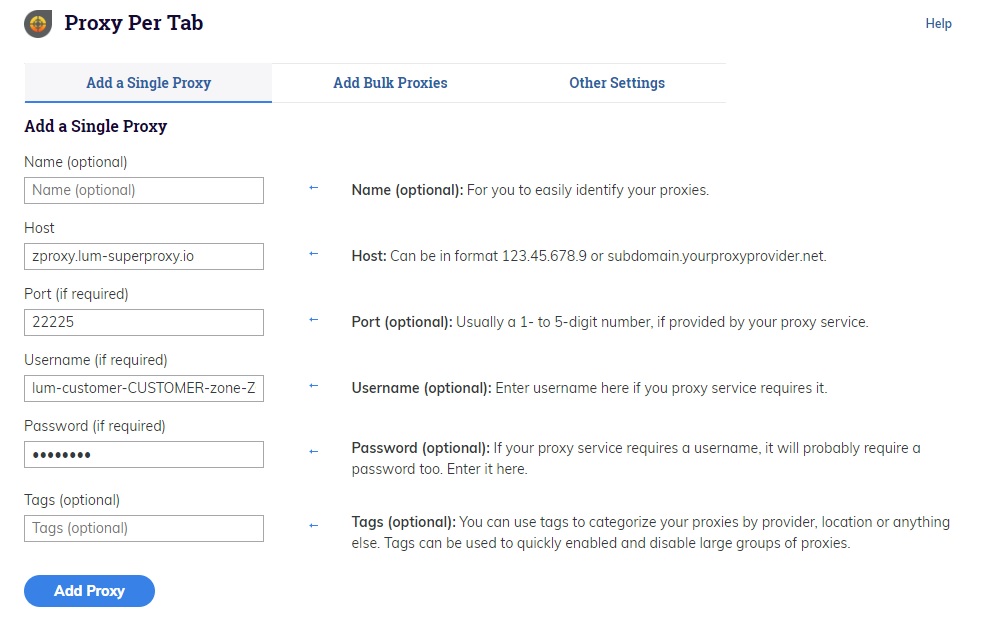This screenshot has width=988, height=624.
Task: Click the arrow icon beside Port description
Action: click(314, 320)
